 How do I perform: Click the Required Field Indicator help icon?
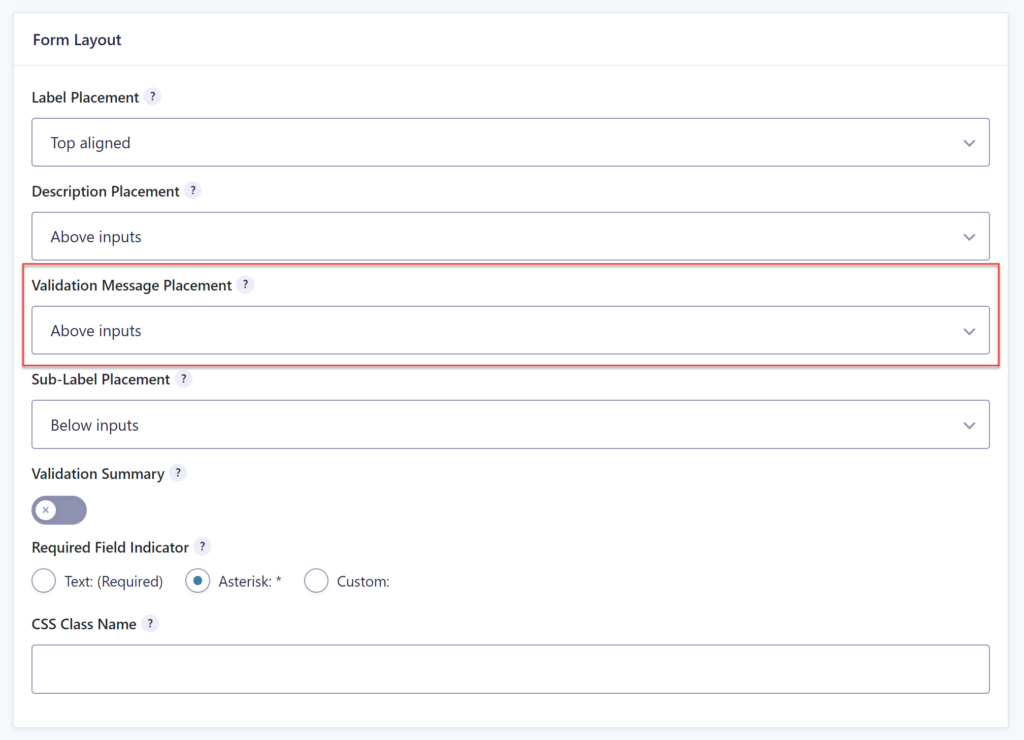click(x=202, y=547)
